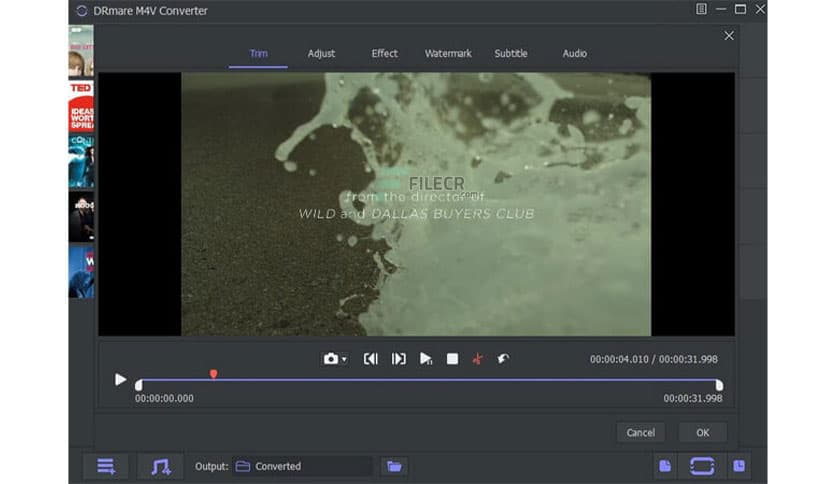The height and width of the screenshot is (484, 836).
Task: Go to the Watermark tab
Action: [448, 53]
